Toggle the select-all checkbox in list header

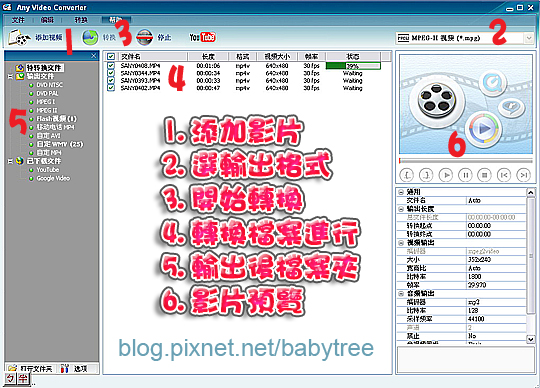(x=111, y=56)
